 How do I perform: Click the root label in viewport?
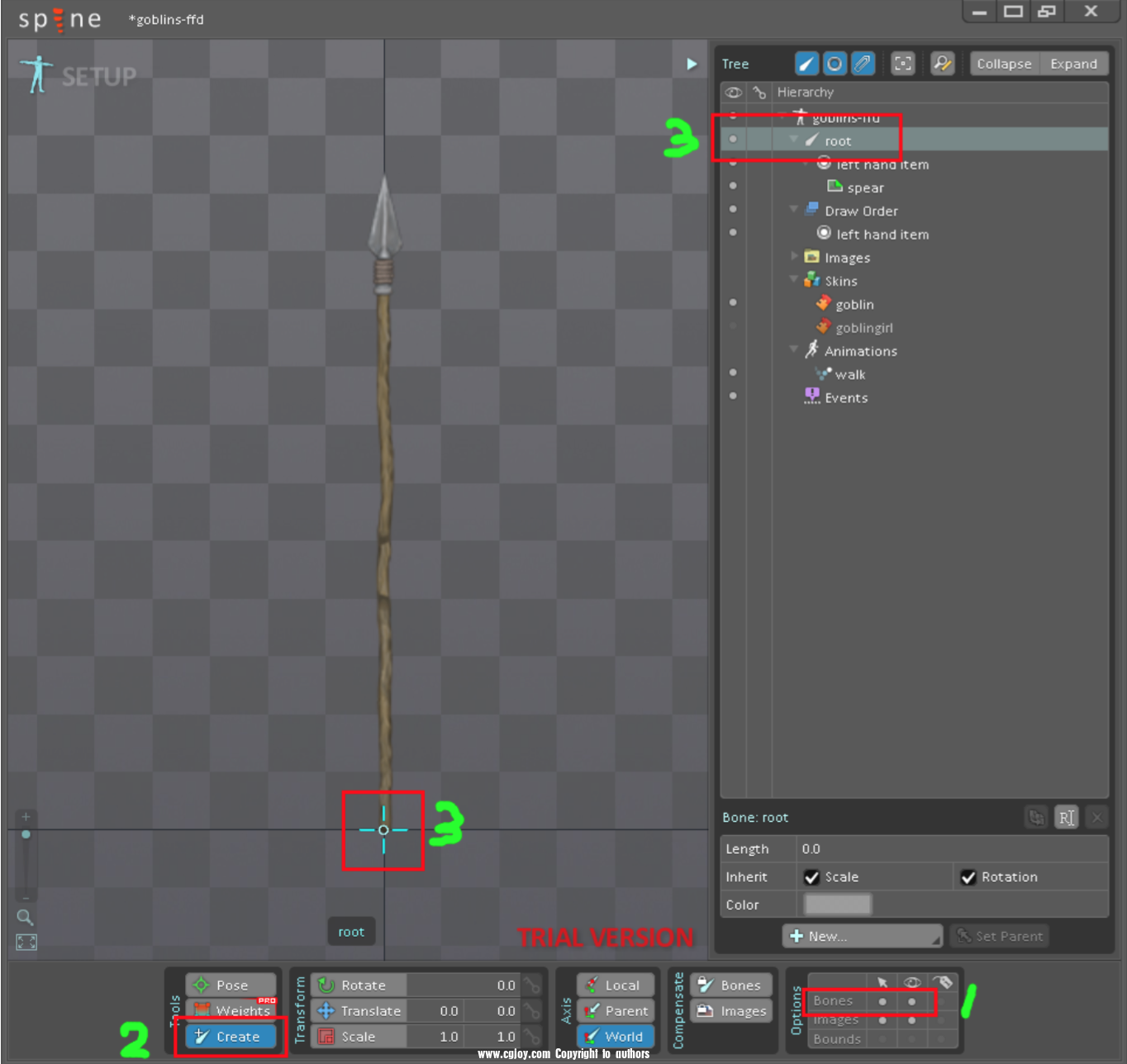click(x=351, y=932)
